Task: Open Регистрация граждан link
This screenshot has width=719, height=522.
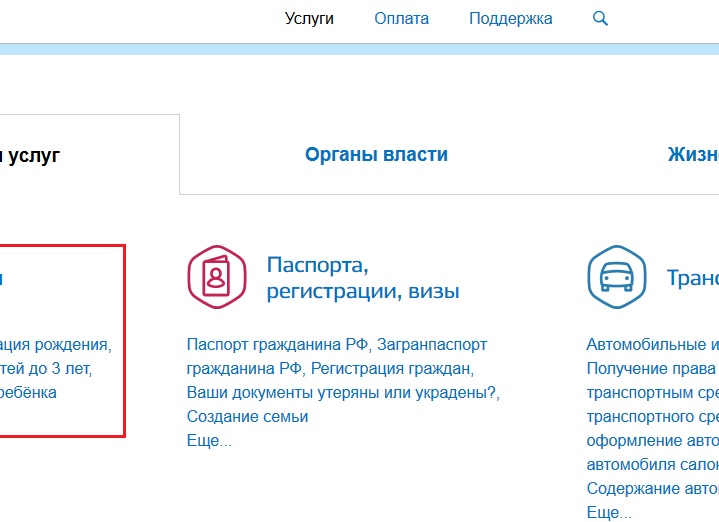Action: point(391,368)
